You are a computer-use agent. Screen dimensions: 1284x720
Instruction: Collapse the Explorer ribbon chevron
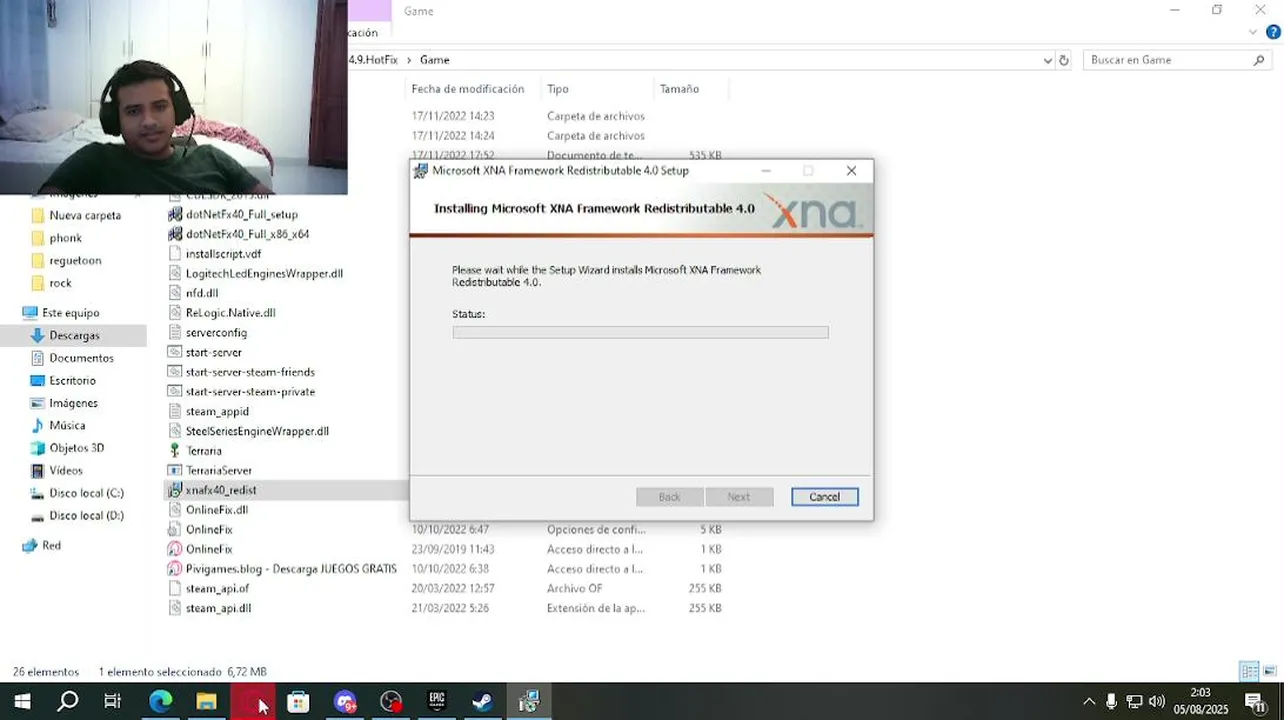[x=1254, y=32]
